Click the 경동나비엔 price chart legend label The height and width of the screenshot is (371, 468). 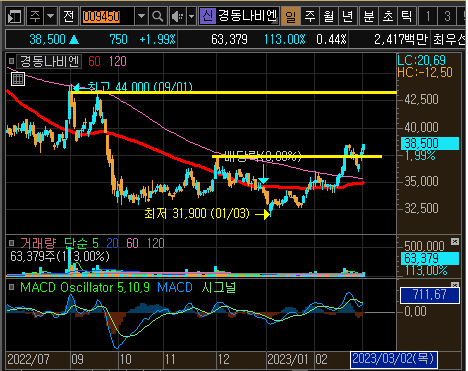tap(49, 61)
